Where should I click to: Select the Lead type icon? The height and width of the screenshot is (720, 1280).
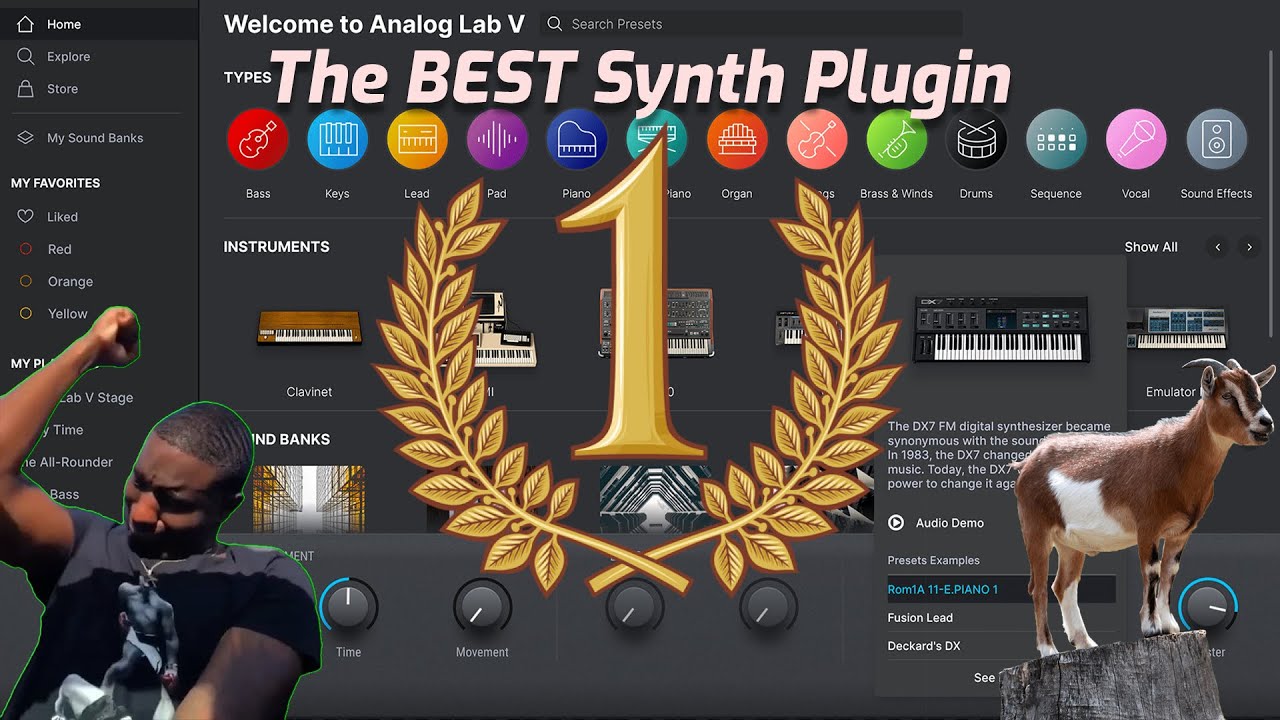(x=417, y=139)
